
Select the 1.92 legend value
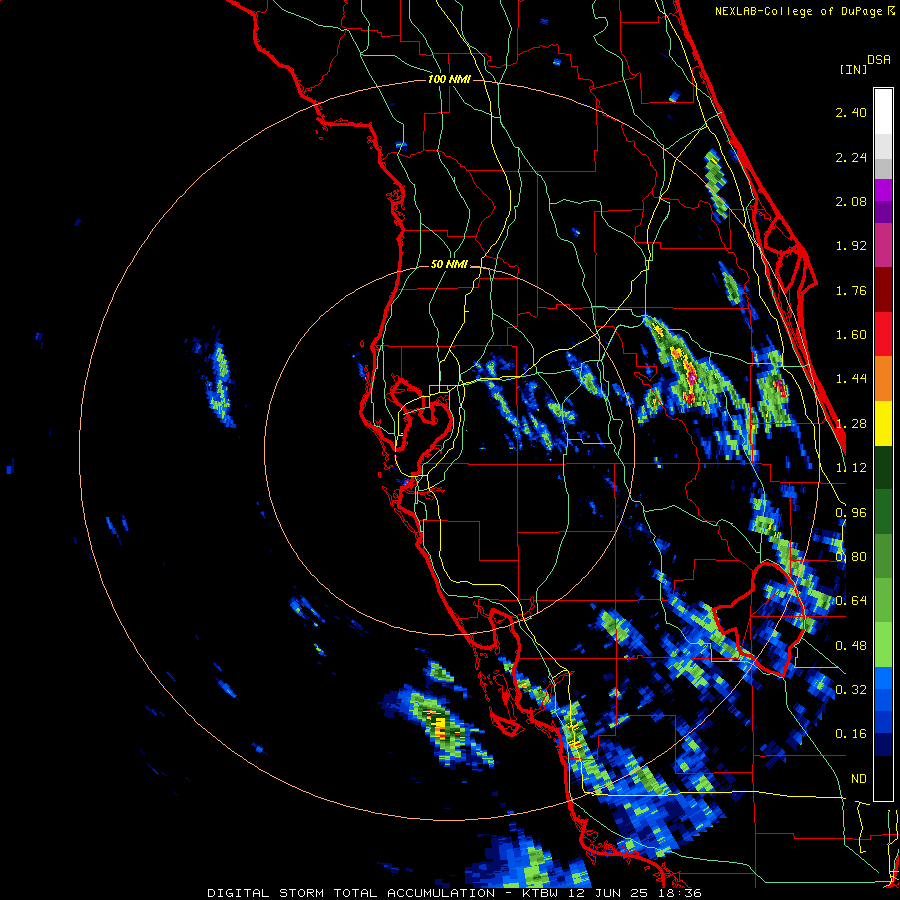tap(851, 246)
